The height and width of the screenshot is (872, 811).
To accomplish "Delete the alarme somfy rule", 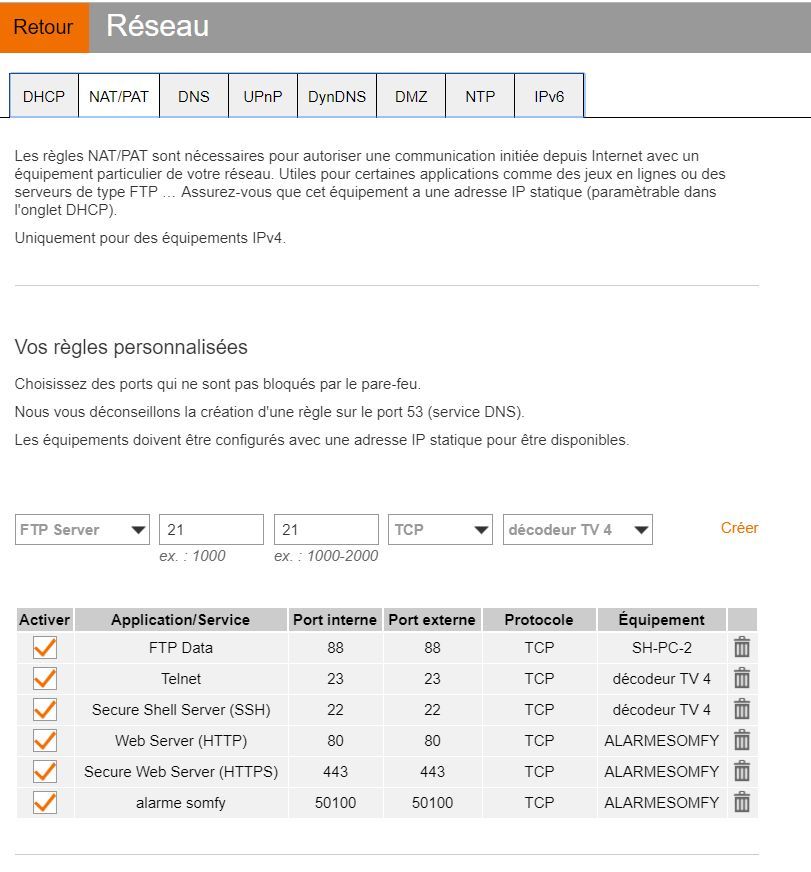I will [742, 802].
